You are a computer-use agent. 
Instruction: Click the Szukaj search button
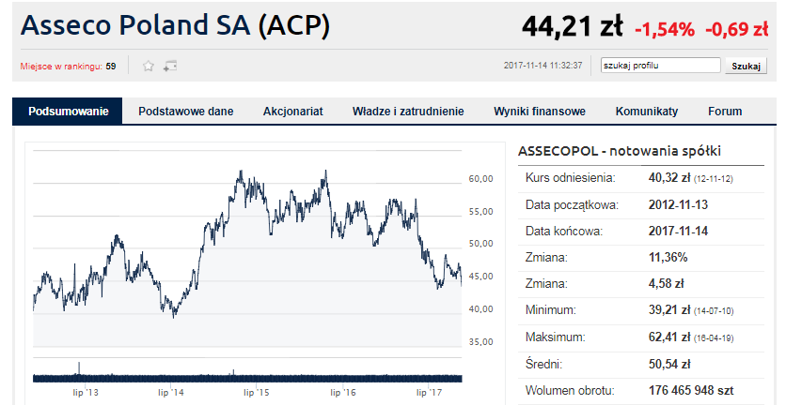point(746,66)
